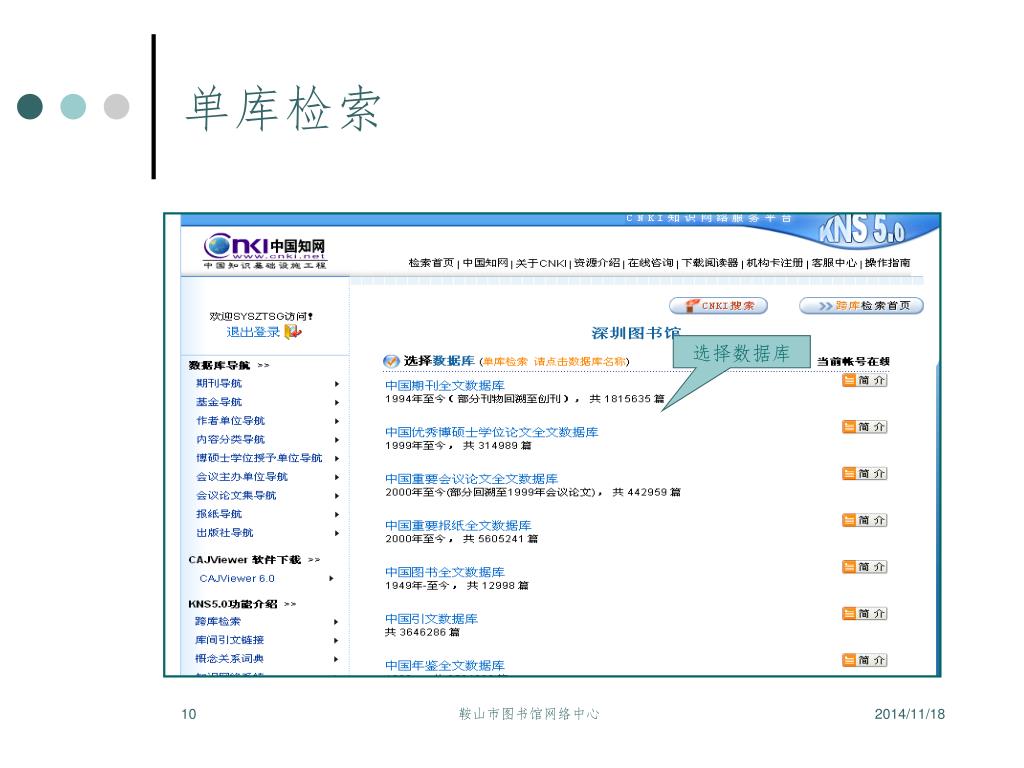Click the CNKI 中国知网 logo
The image size is (1024, 768).
(x=264, y=251)
